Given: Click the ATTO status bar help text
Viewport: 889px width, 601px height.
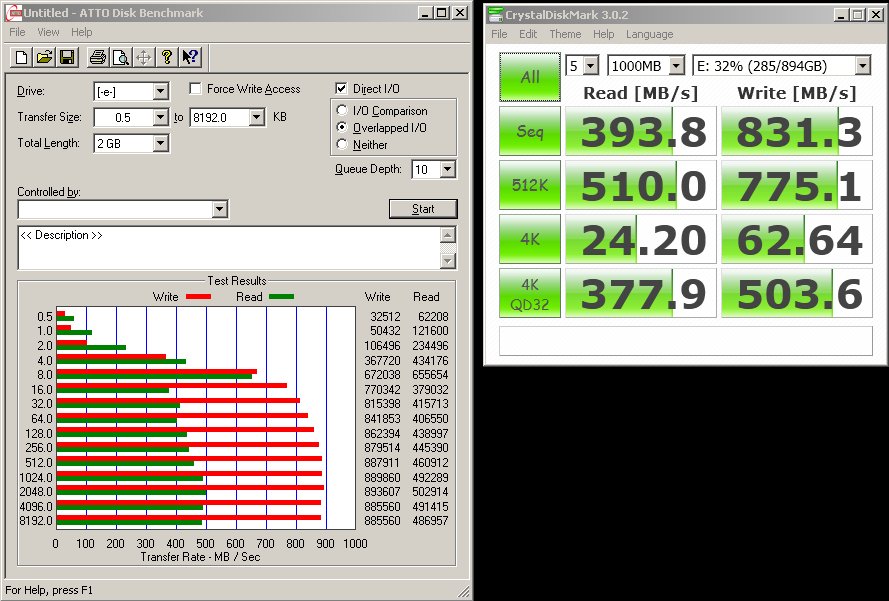Looking at the screenshot, I should click(x=49, y=590).
